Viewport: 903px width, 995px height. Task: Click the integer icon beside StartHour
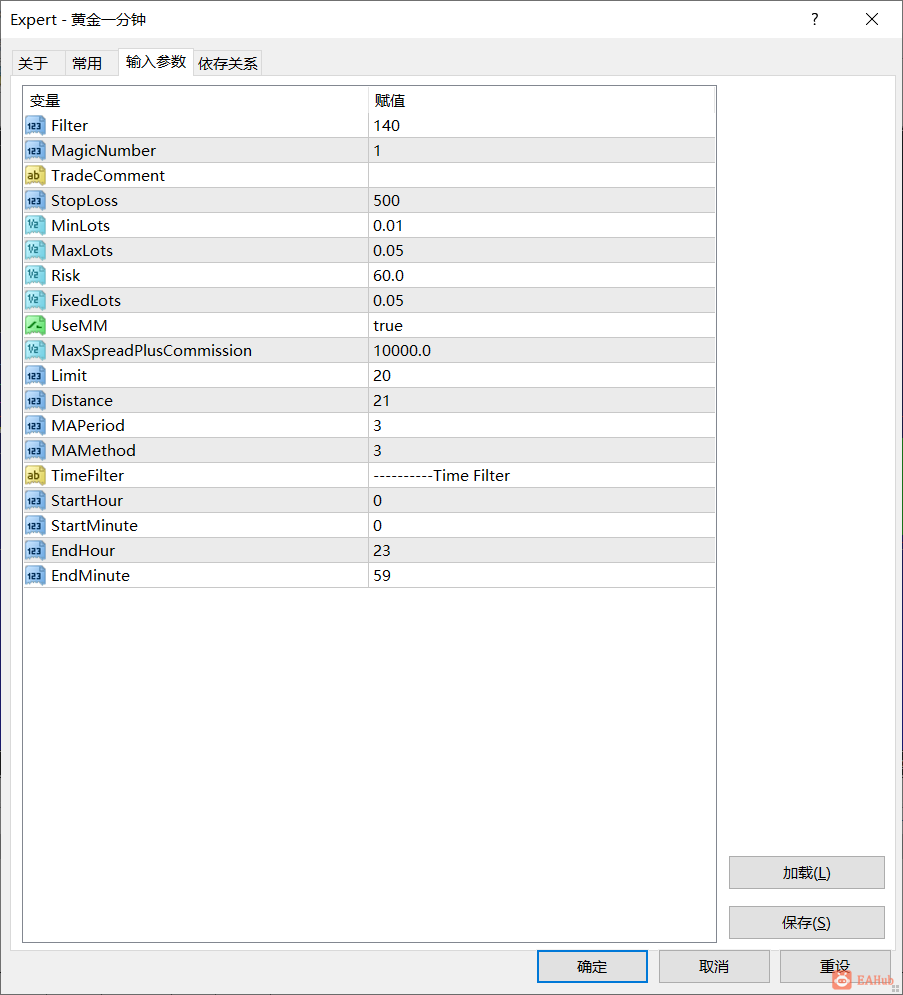(x=35, y=501)
